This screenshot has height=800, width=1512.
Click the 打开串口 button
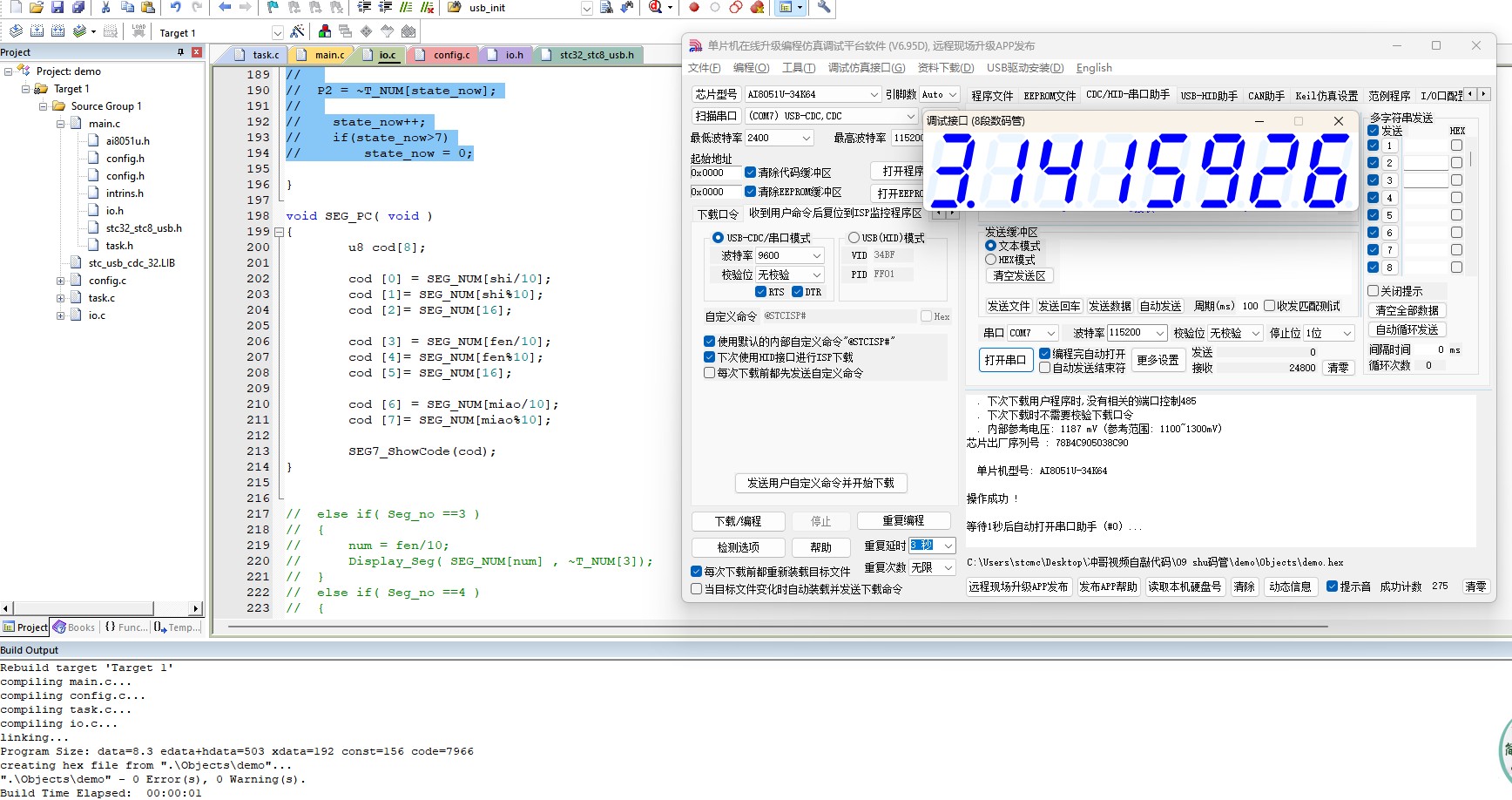click(x=1005, y=360)
